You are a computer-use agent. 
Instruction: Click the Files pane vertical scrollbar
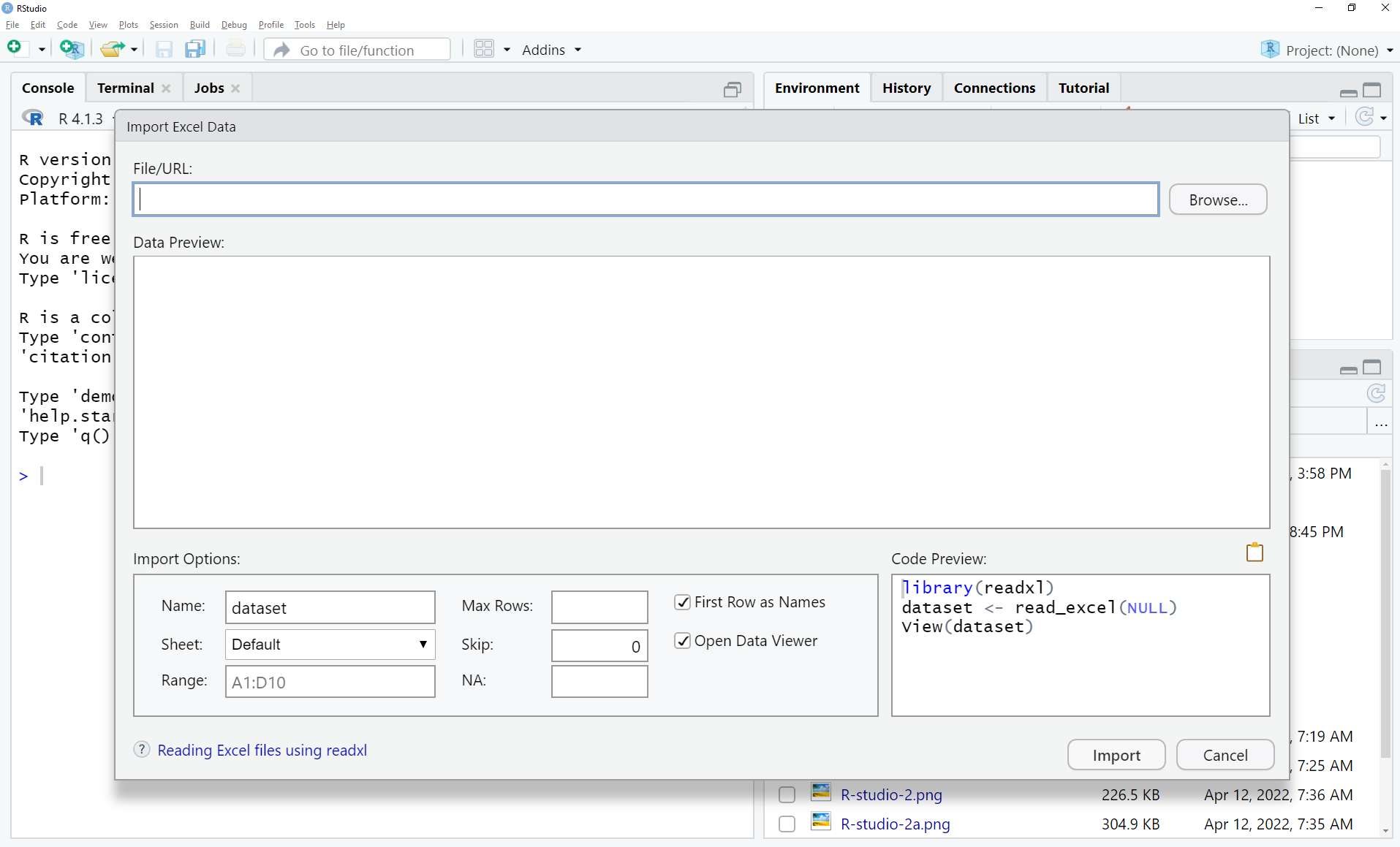click(1385, 614)
